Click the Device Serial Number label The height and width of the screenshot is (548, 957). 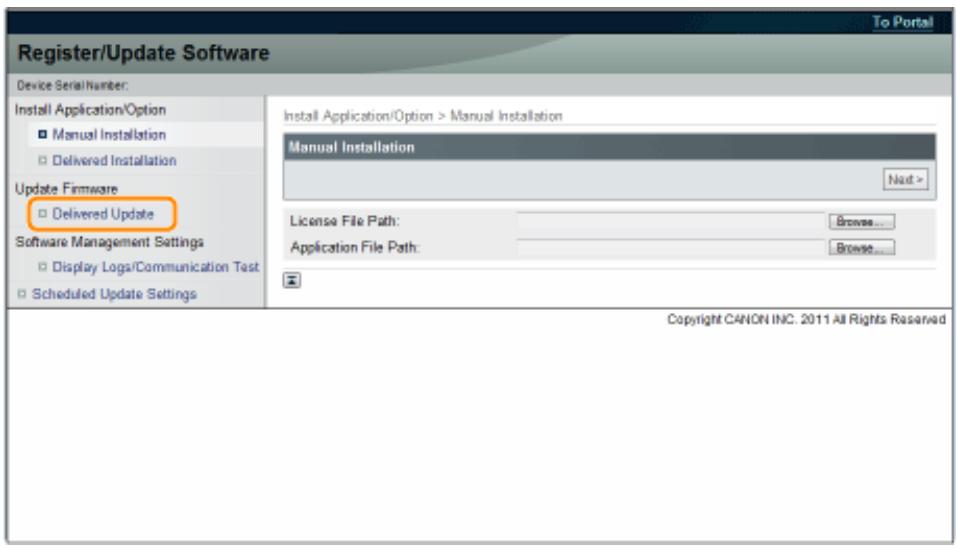(x=72, y=85)
